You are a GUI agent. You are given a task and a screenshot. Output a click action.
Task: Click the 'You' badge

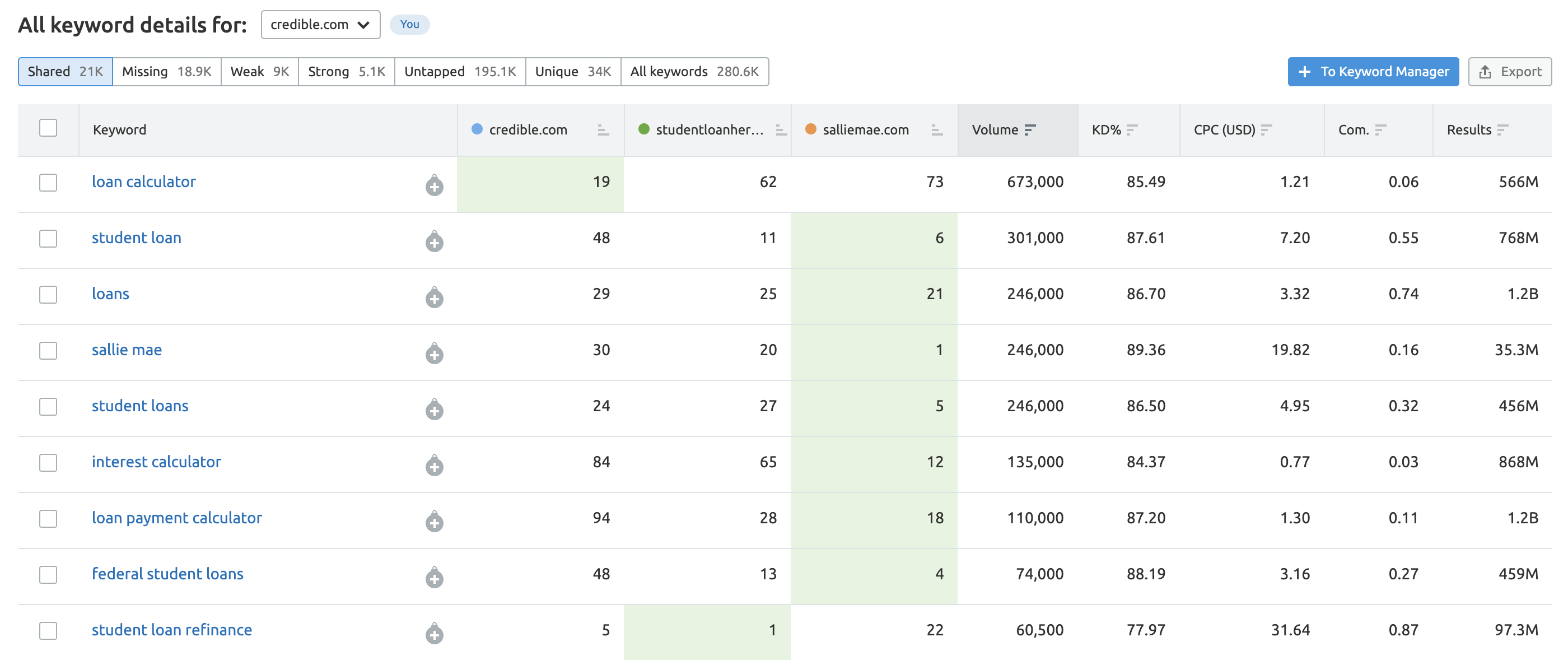pyautogui.click(x=410, y=24)
